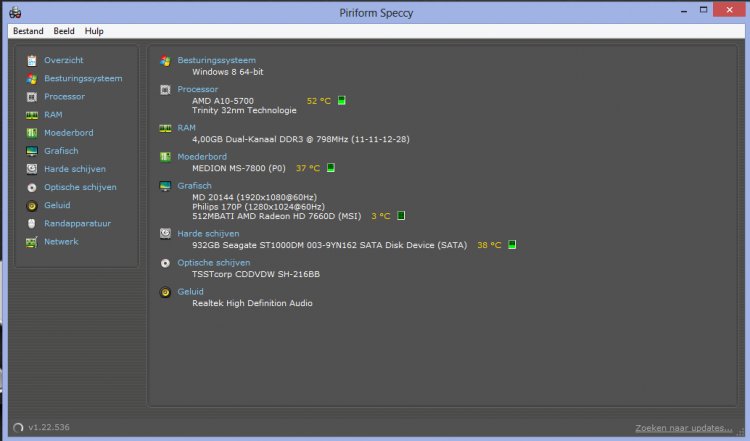This screenshot has height=441, width=750.
Task: Navigate to Netwerk in sidebar
Action: coord(61,242)
